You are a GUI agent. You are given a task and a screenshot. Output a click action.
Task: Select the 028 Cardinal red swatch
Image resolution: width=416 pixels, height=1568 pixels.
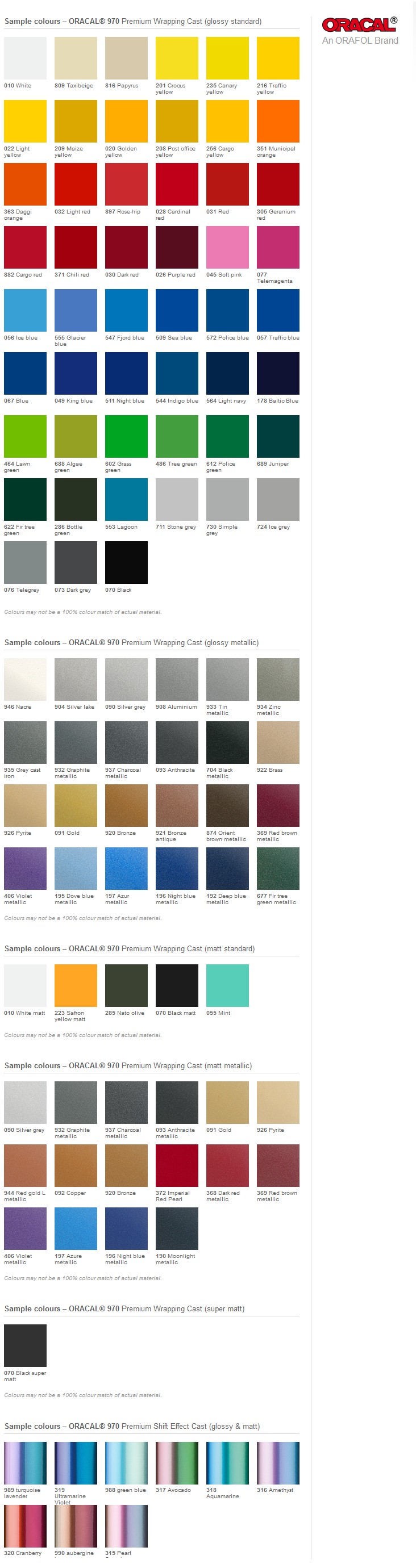177,185
